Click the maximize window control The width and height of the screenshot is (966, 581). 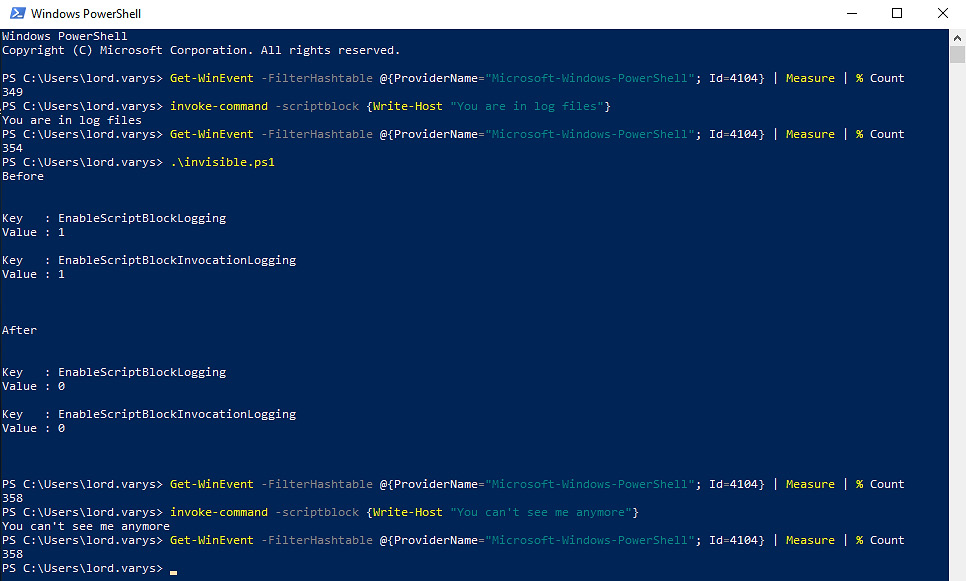point(895,13)
